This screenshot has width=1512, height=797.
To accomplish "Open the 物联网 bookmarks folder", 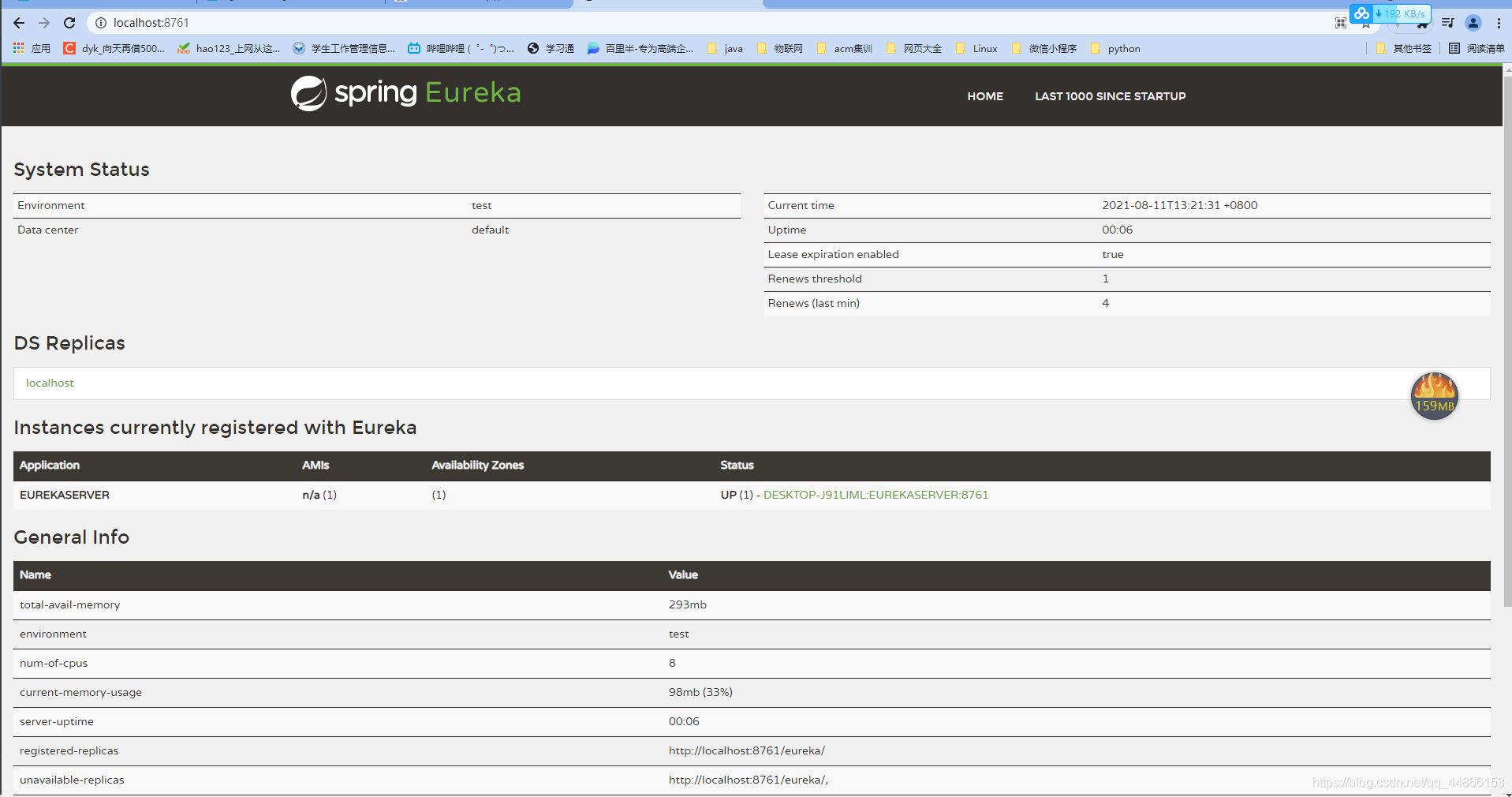I will point(780,48).
